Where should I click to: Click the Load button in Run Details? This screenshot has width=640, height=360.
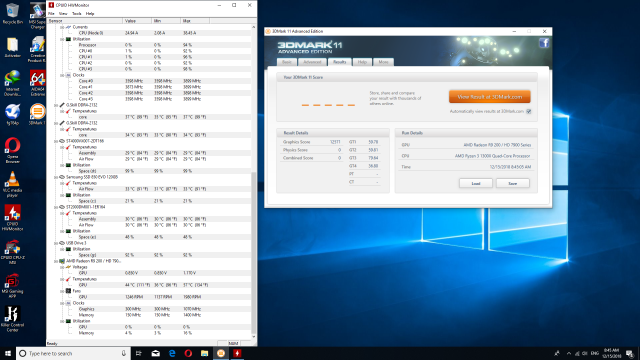(476, 183)
